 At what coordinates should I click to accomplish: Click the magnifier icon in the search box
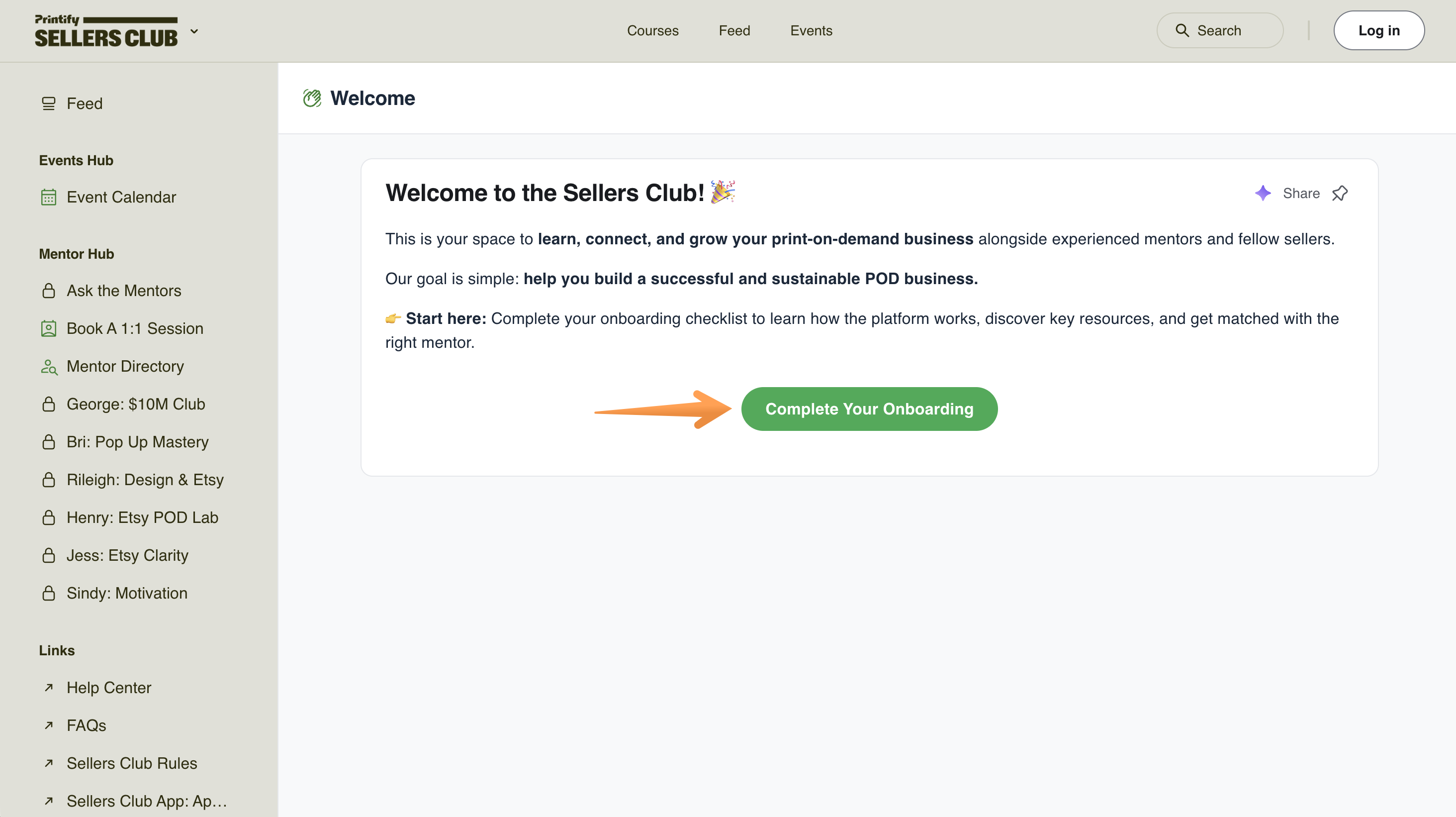coord(1182,30)
